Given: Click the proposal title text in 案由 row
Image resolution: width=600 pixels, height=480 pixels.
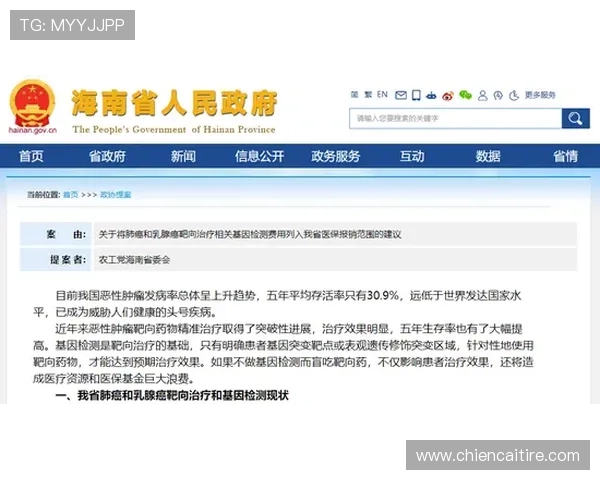Looking at the screenshot, I should coord(250,234).
